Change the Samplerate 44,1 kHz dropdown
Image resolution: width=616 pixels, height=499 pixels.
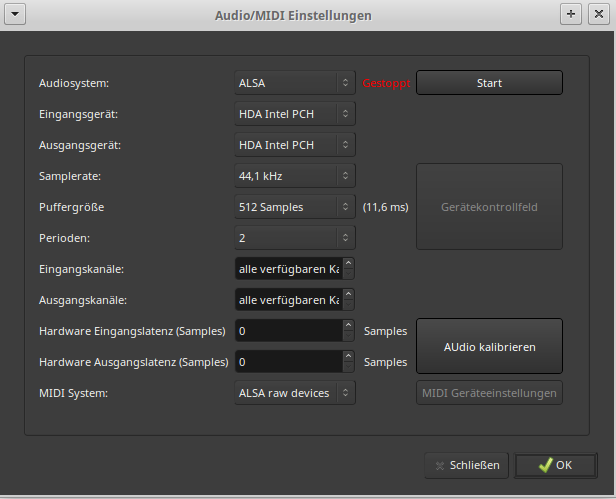point(294,176)
